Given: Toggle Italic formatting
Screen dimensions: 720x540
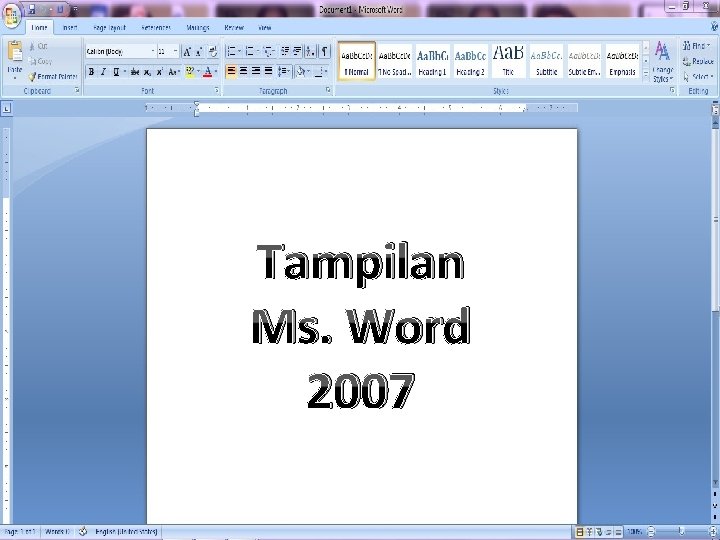Looking at the screenshot, I should tap(103, 72).
